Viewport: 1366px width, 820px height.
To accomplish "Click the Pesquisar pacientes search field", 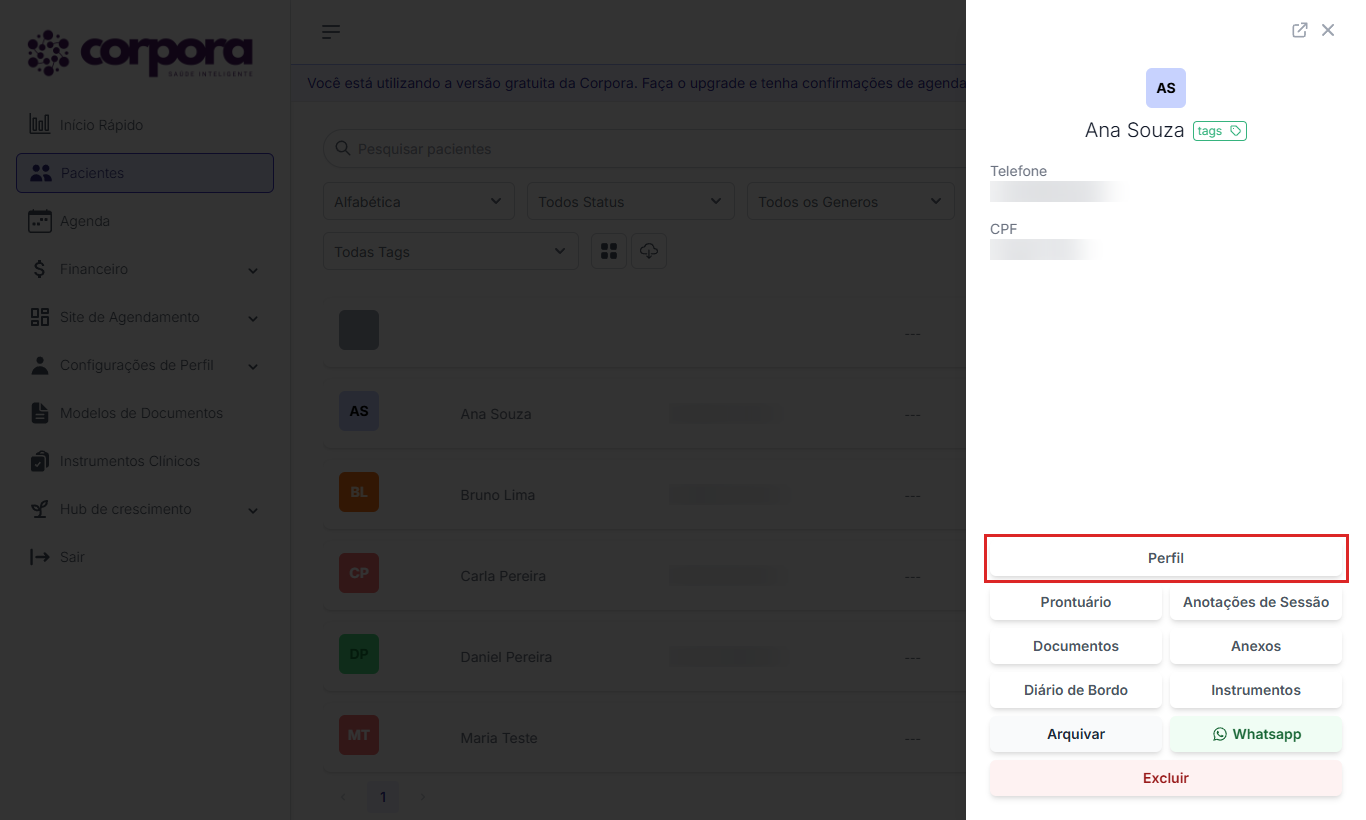I will 644,149.
